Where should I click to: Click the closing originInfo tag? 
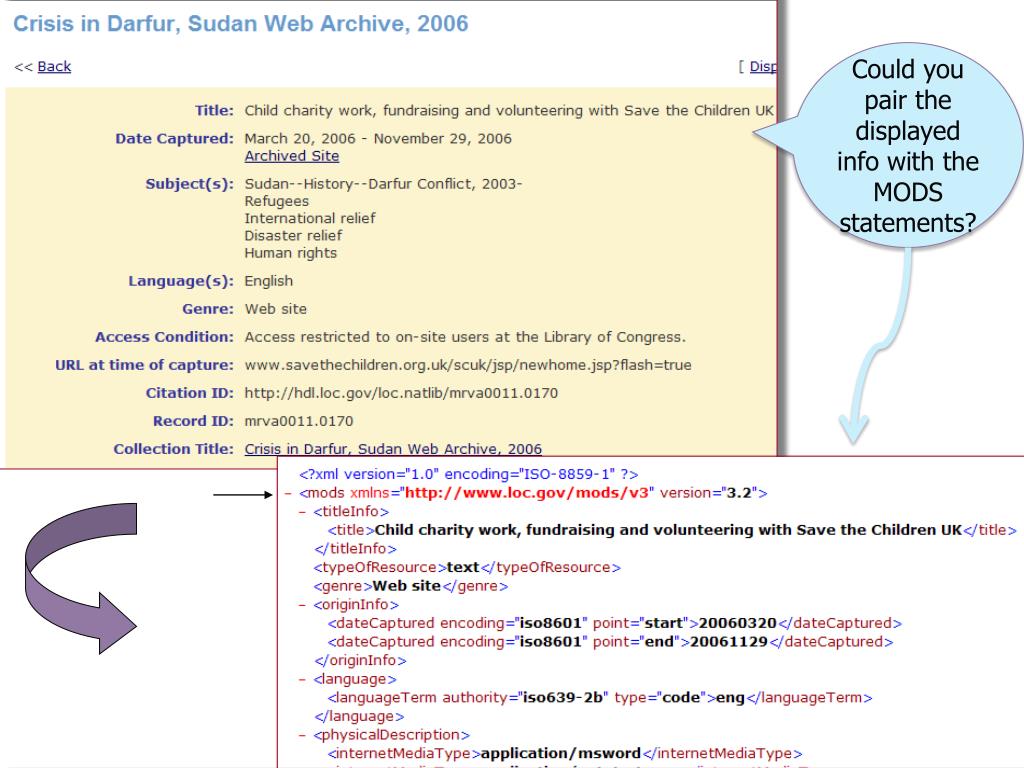coord(360,661)
